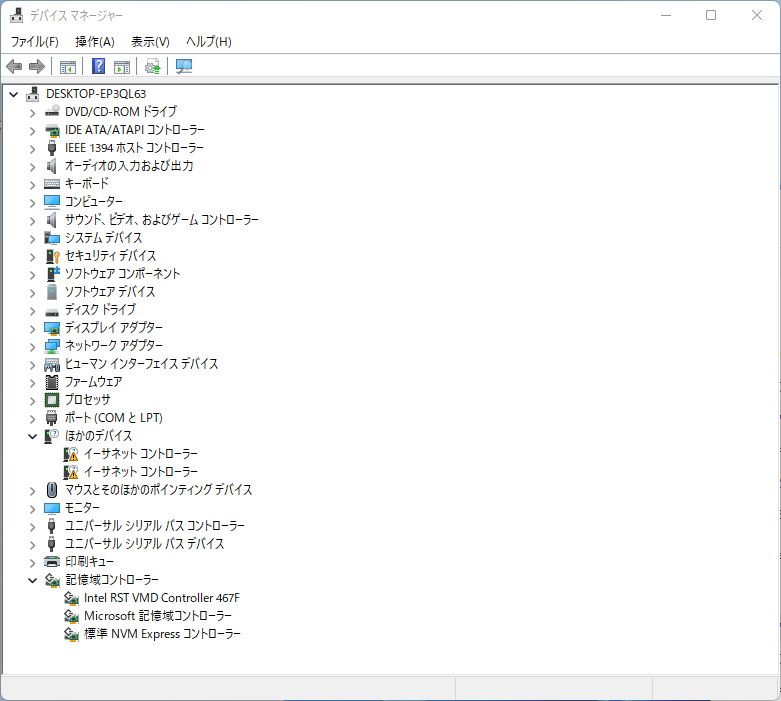The height and width of the screenshot is (701, 781).
Task: Expand the システム デバイス category
Action: (32, 239)
